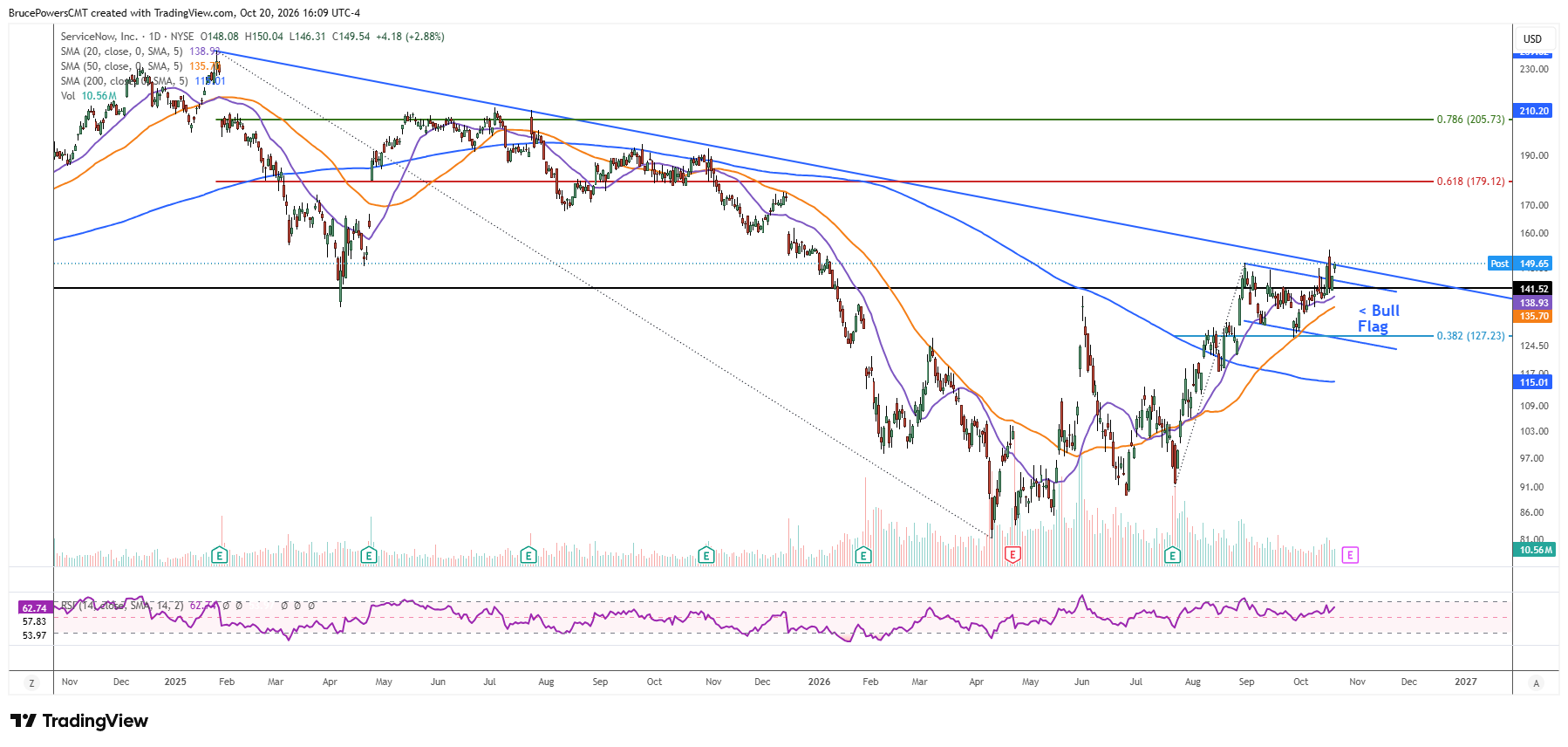Open the USD currency selector
Image resolution: width=1568 pixels, height=747 pixels.
1532,38
